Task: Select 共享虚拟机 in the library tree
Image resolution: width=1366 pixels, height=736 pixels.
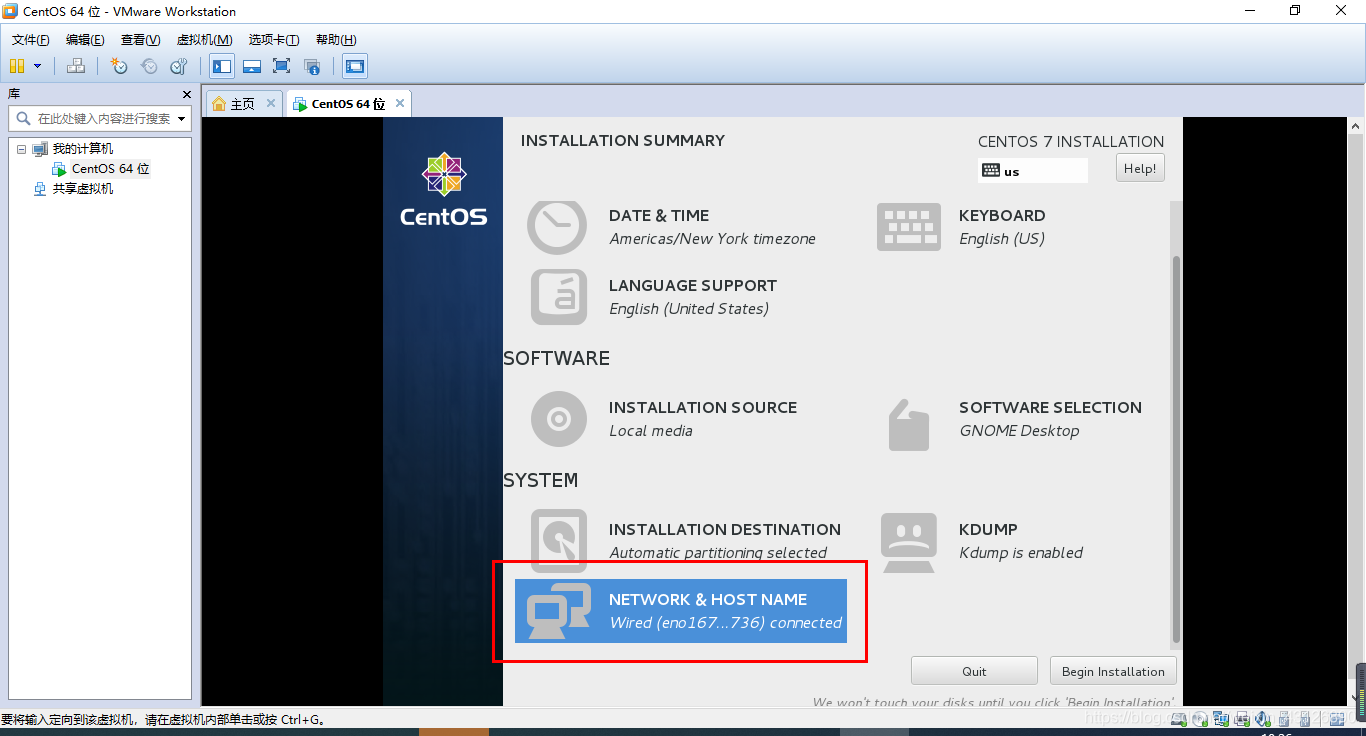Action: coord(83,189)
